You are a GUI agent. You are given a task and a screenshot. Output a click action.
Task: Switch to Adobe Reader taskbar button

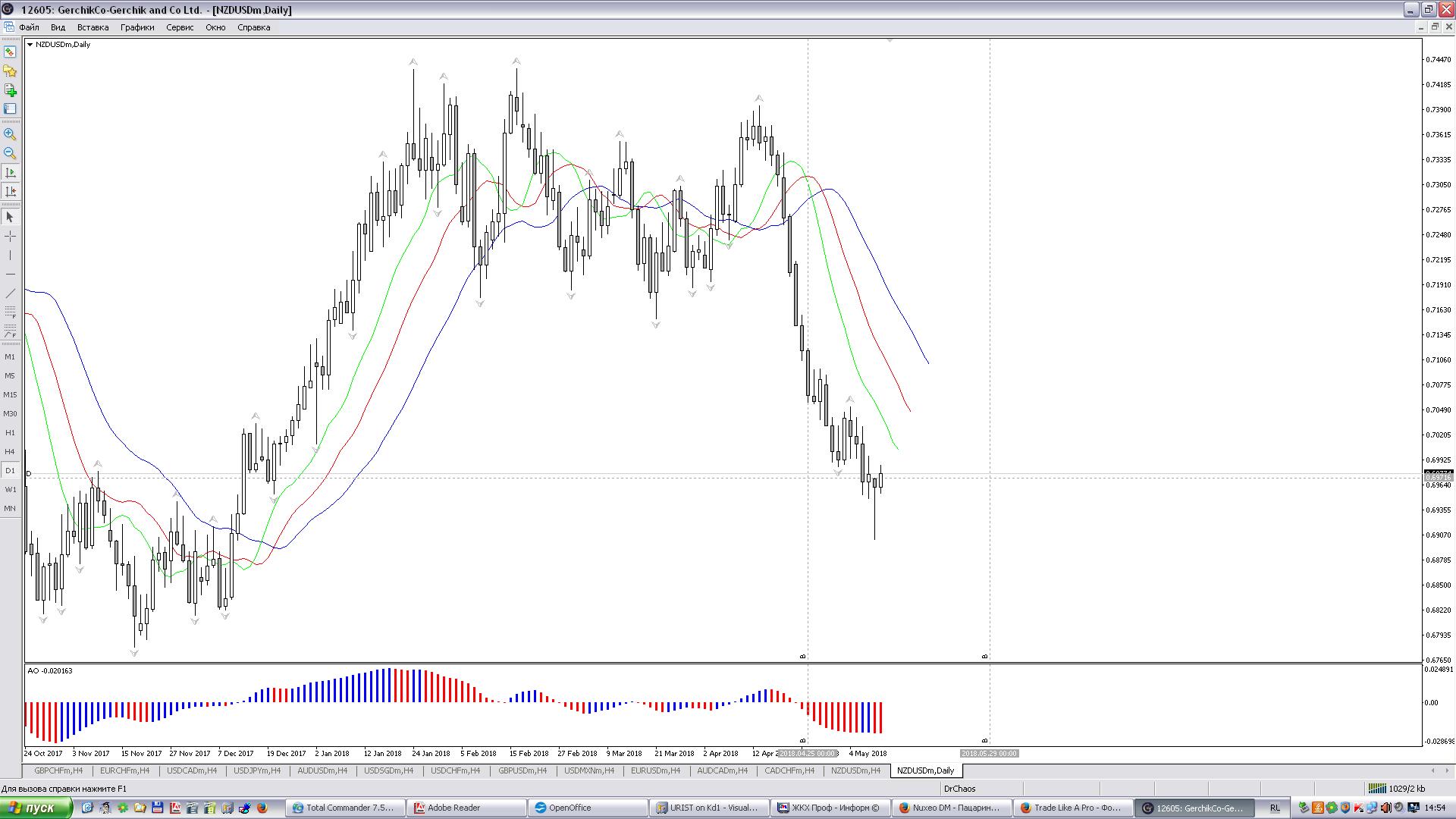(x=466, y=808)
